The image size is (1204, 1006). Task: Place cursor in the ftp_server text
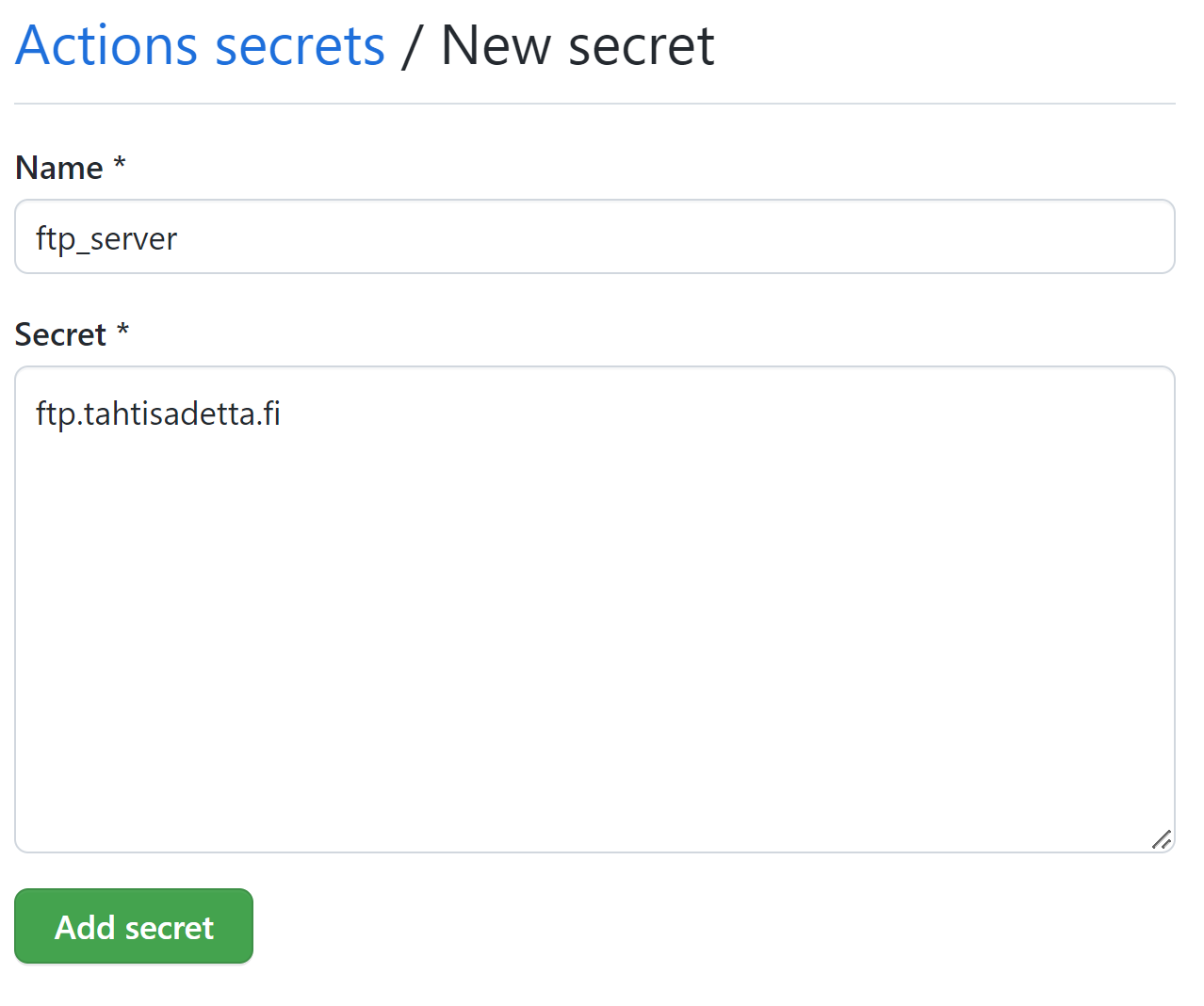pyautogui.click(x=106, y=238)
